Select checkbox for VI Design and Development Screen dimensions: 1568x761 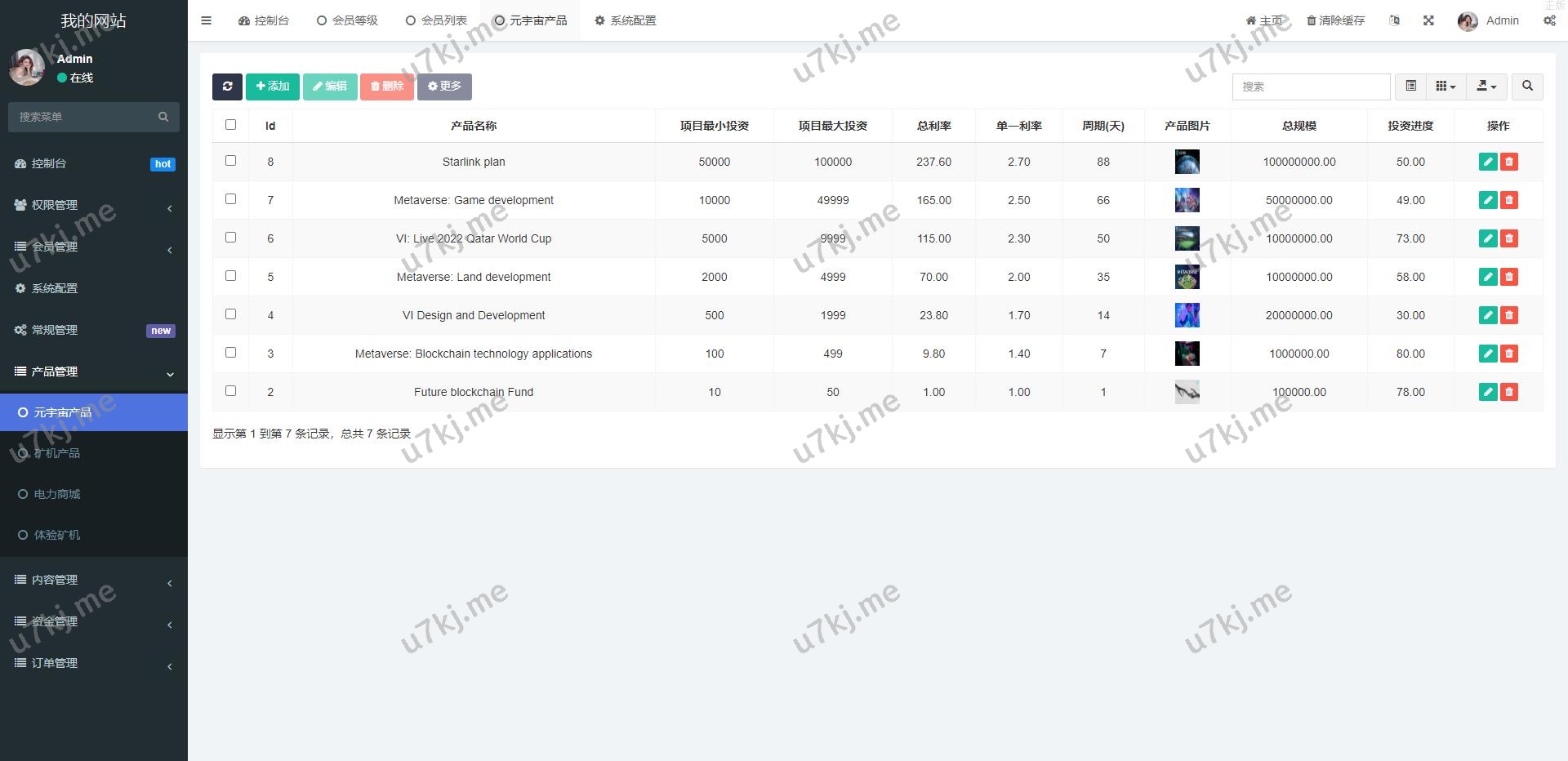[x=230, y=314]
